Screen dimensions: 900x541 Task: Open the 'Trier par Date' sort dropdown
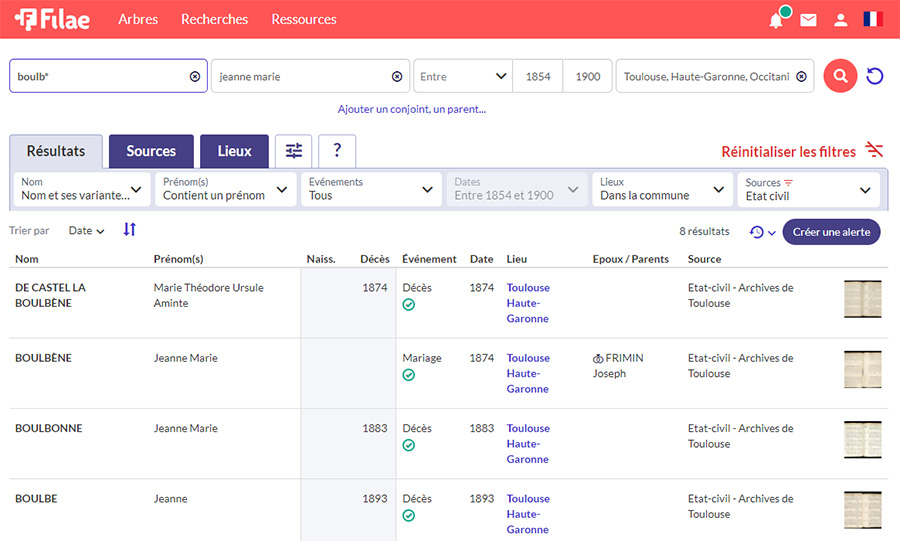tap(86, 231)
